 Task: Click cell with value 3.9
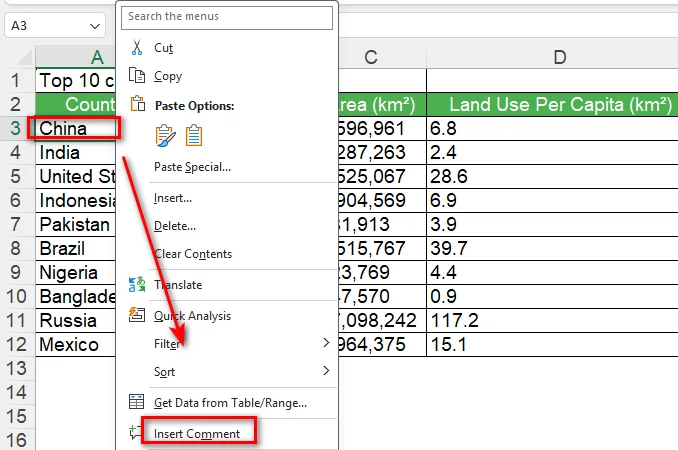point(552,224)
